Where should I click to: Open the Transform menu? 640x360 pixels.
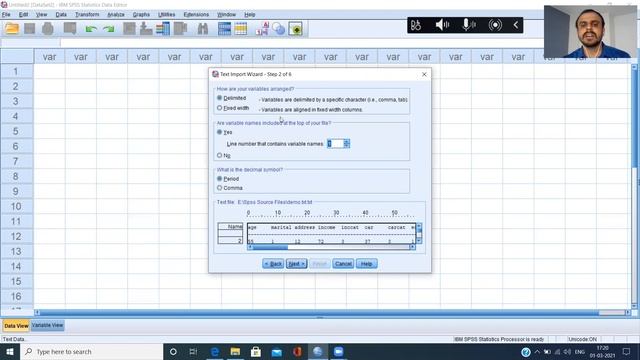pyautogui.click(x=87, y=14)
